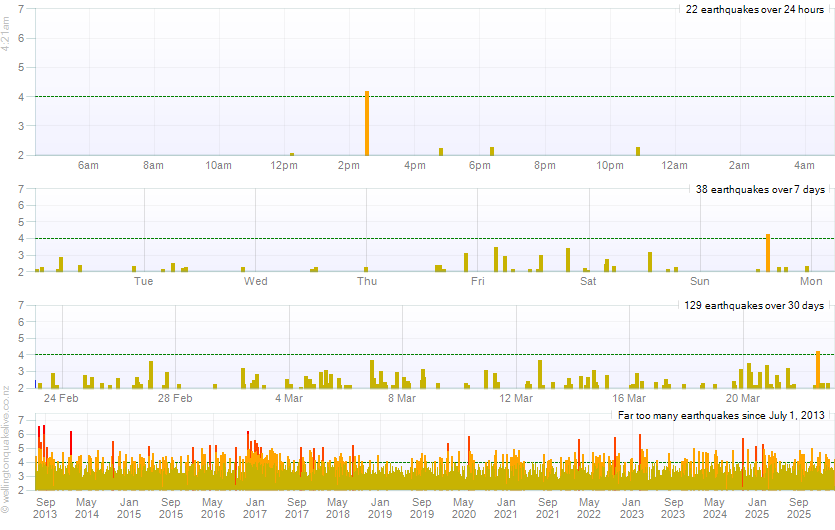
Task: Click the tall orange bar after 2pm
Action: tap(367, 123)
